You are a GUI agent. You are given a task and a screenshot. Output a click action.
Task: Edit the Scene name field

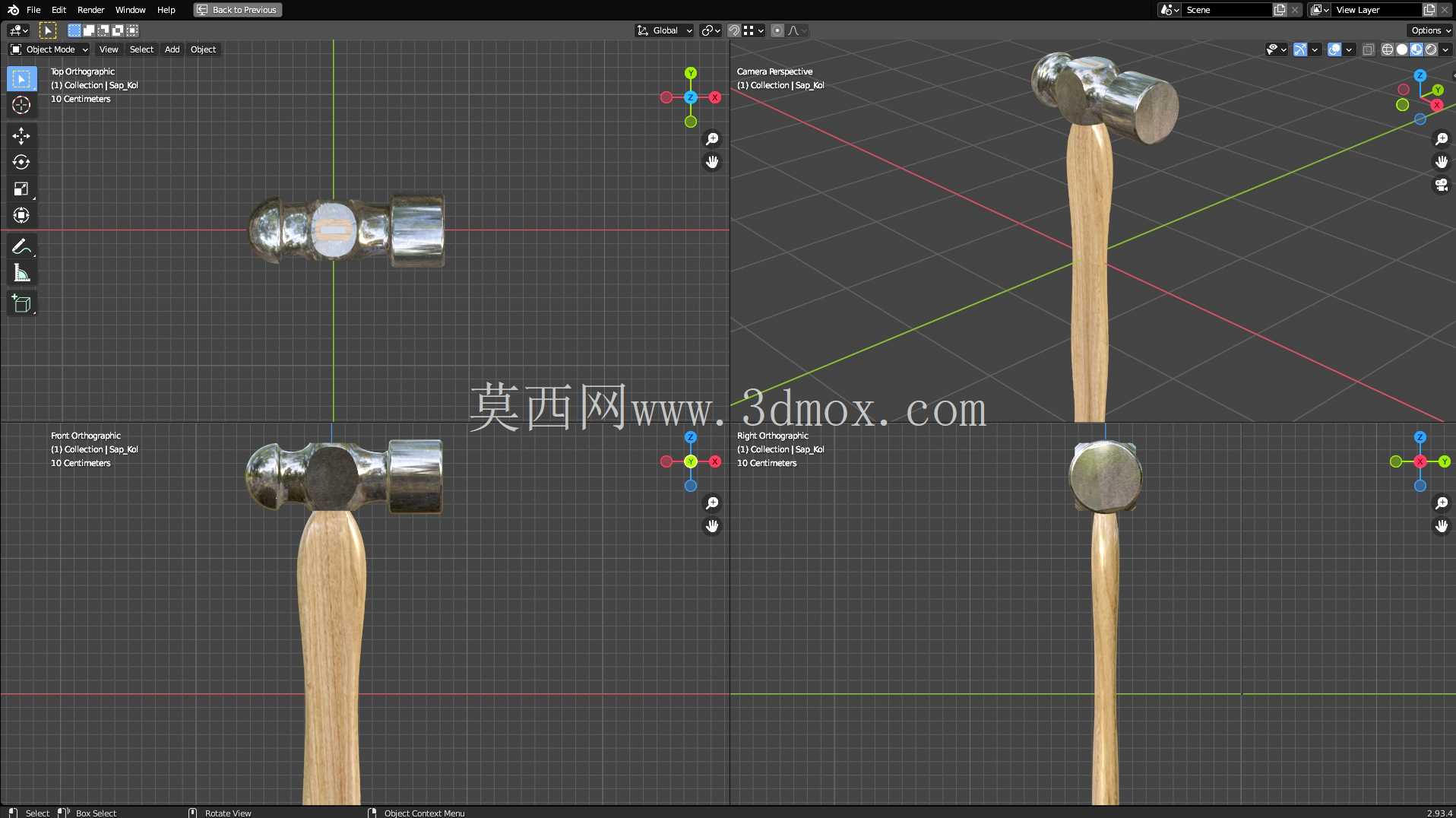click(1227, 10)
